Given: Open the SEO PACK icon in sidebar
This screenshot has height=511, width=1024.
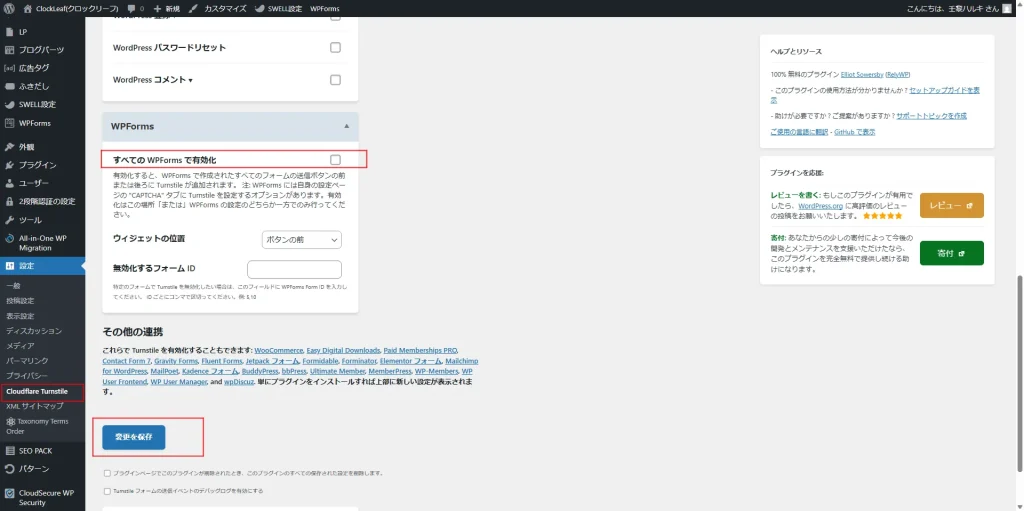Looking at the screenshot, I should click(x=10, y=451).
